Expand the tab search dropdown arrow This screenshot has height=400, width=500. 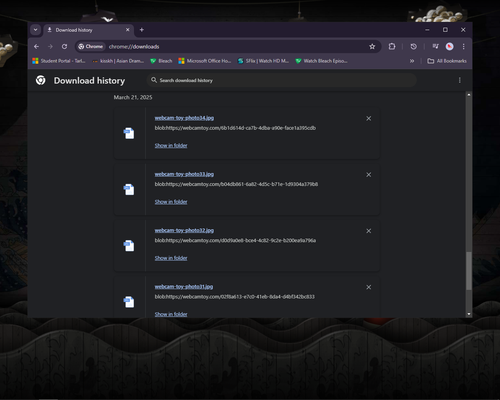pos(35,30)
